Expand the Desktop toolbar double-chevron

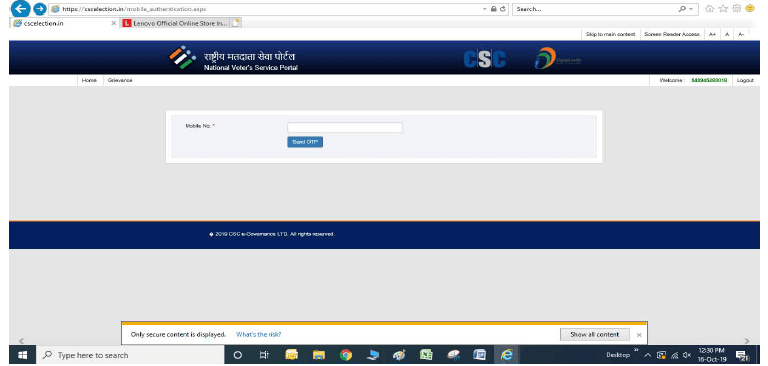637,350
